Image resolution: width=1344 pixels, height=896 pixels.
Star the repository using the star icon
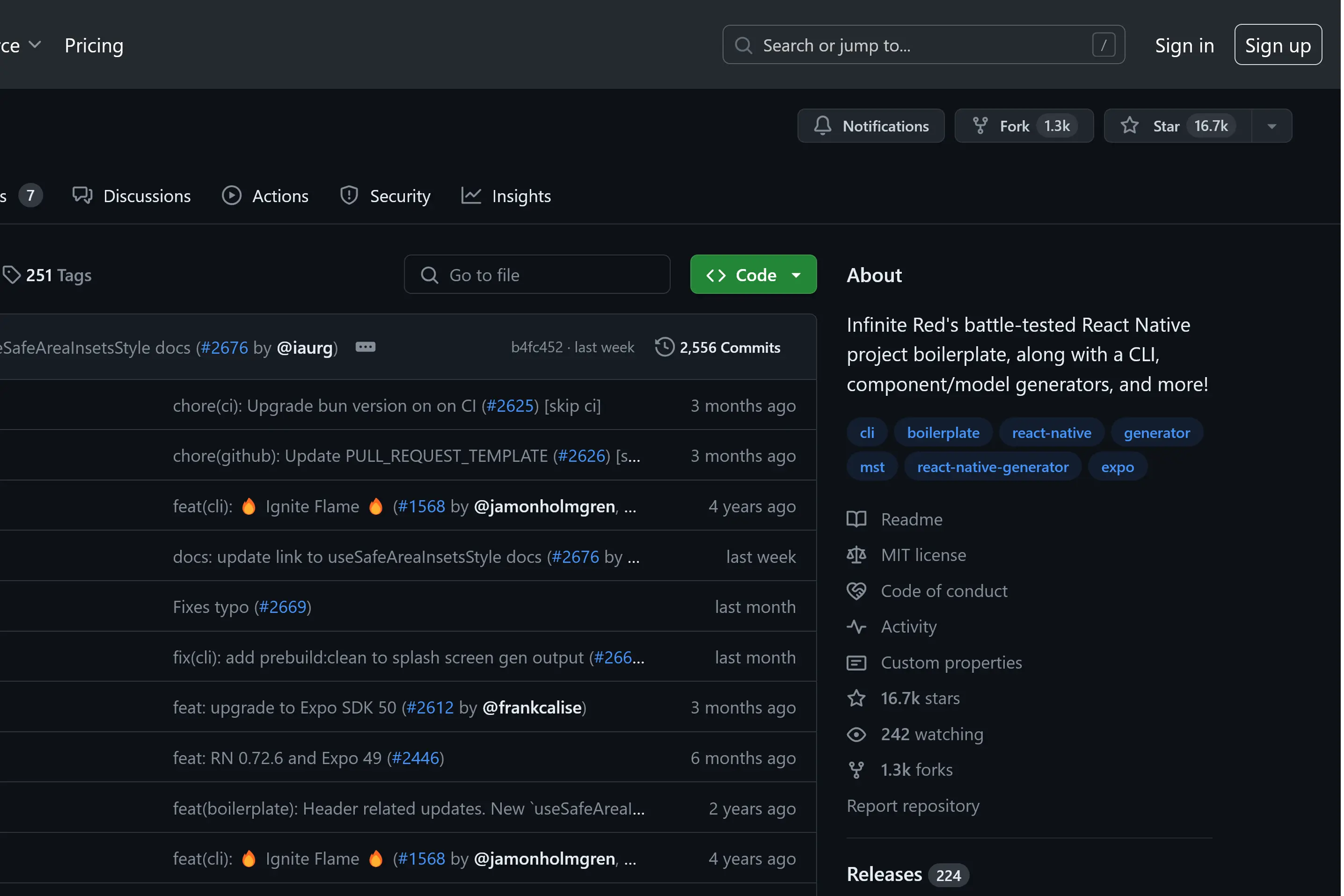pyautogui.click(x=1129, y=126)
